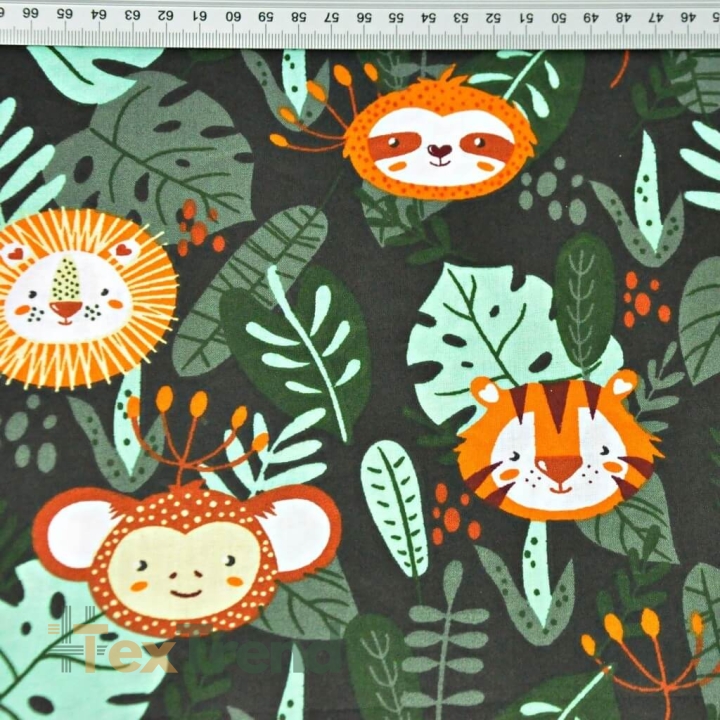Click the ruler number 62
720x720 pixels.
166,16
